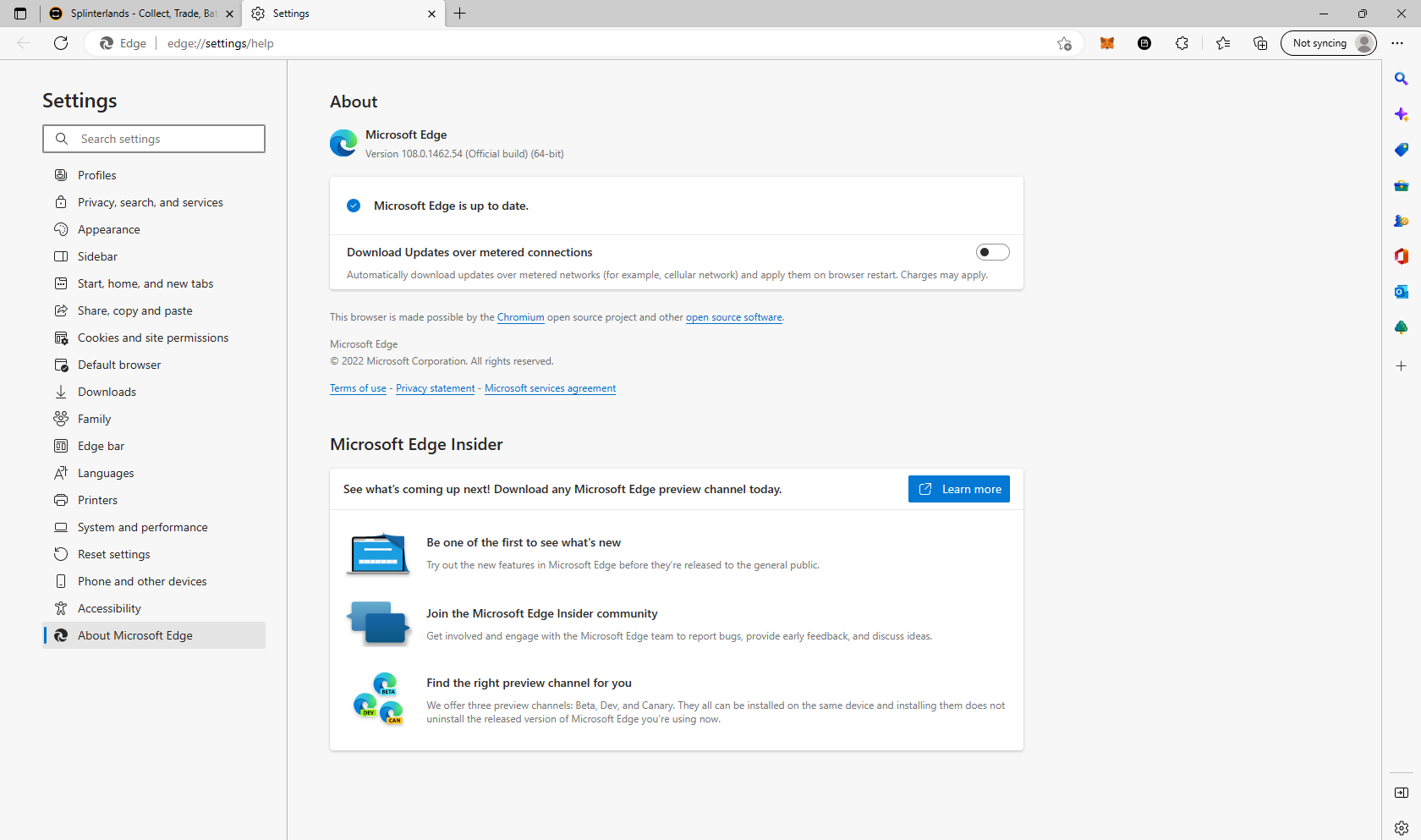The width and height of the screenshot is (1421, 840).
Task: Open sidebar settings gear icon
Action: coord(1402,828)
